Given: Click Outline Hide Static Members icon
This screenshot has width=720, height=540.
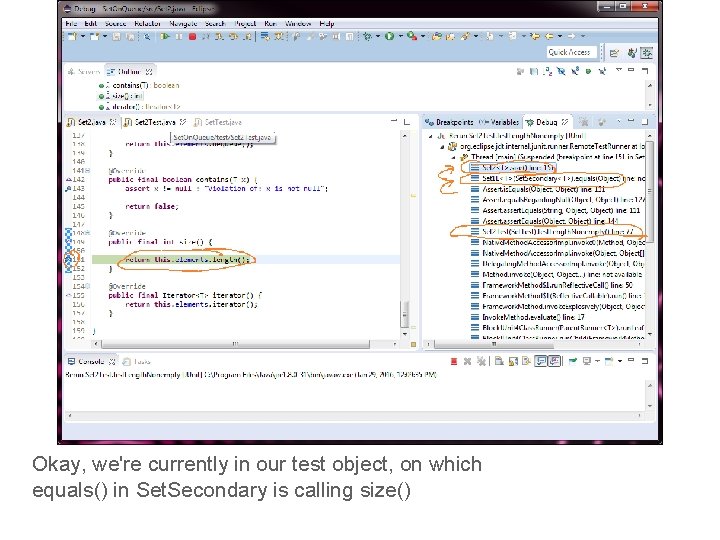Looking at the screenshot, I should tap(575, 71).
